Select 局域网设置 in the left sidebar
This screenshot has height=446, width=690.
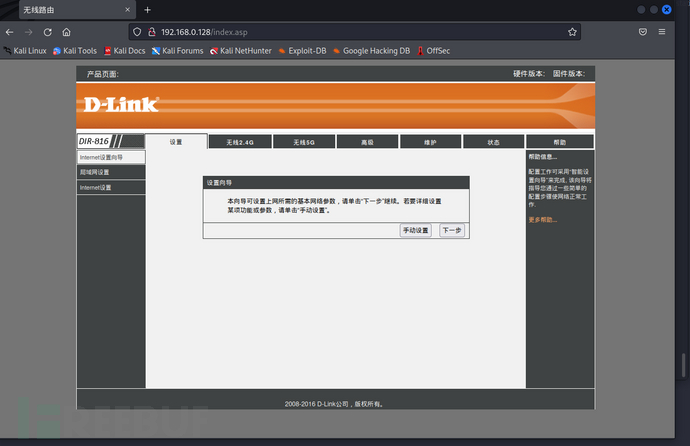[x=111, y=172]
